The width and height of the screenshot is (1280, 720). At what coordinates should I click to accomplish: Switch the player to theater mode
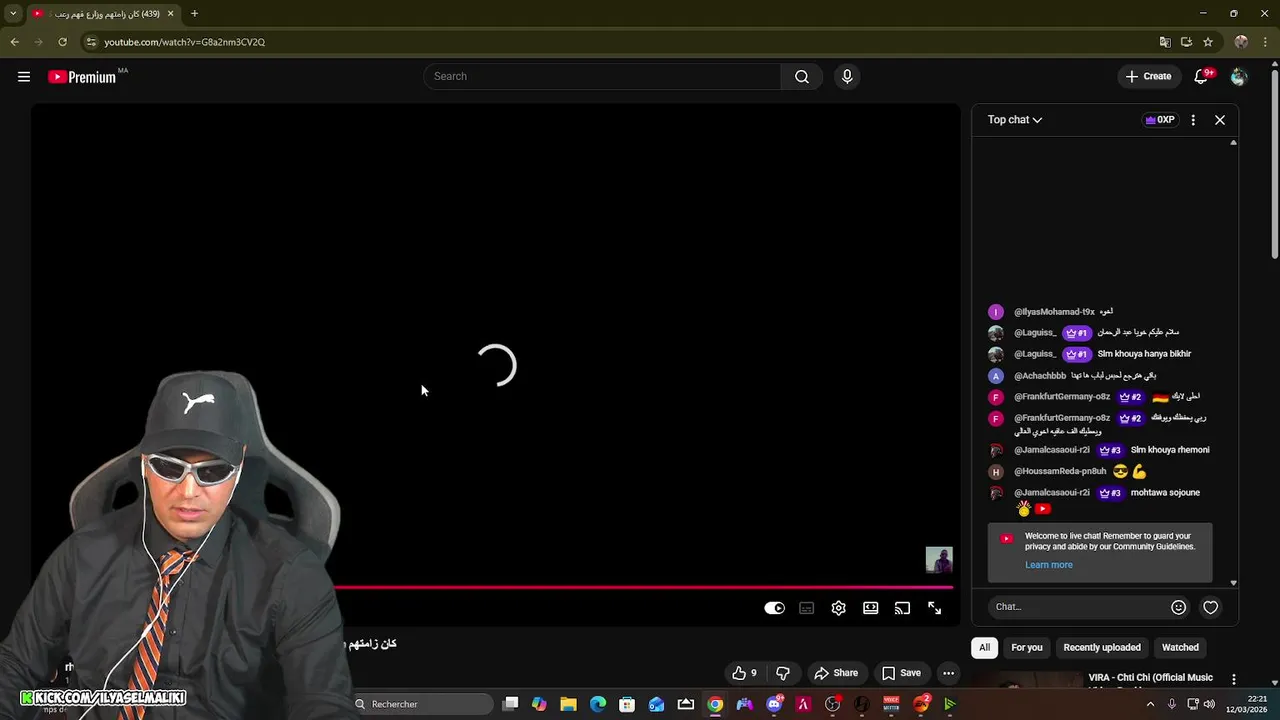(871, 608)
